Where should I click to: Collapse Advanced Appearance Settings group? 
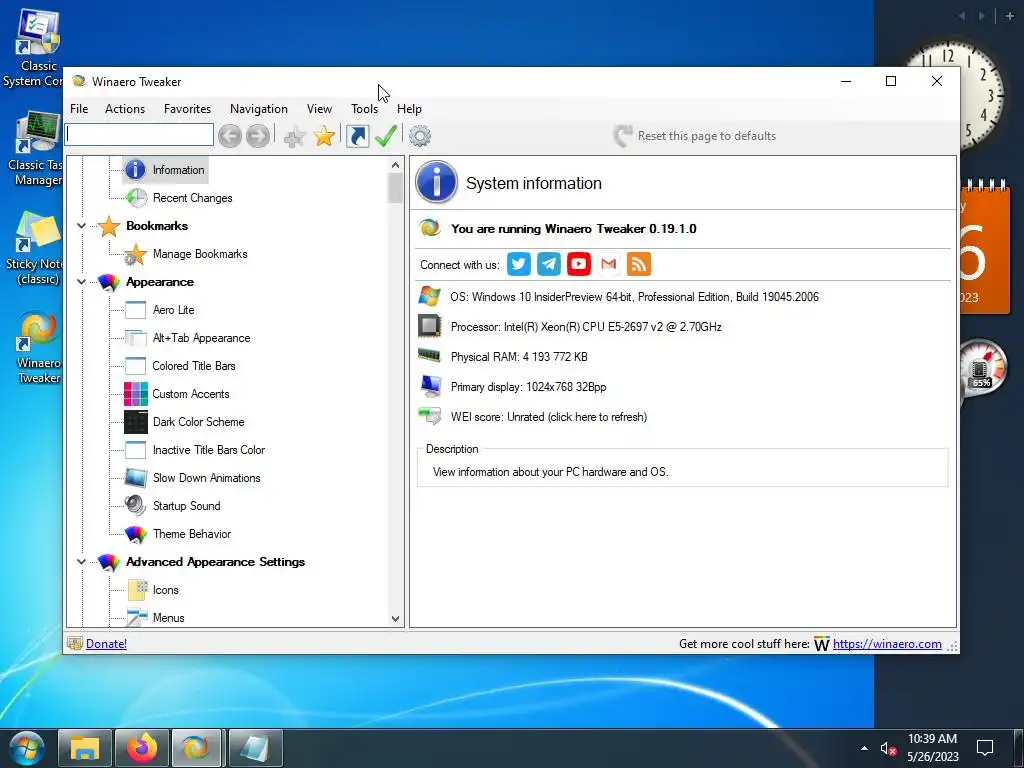[81, 562]
